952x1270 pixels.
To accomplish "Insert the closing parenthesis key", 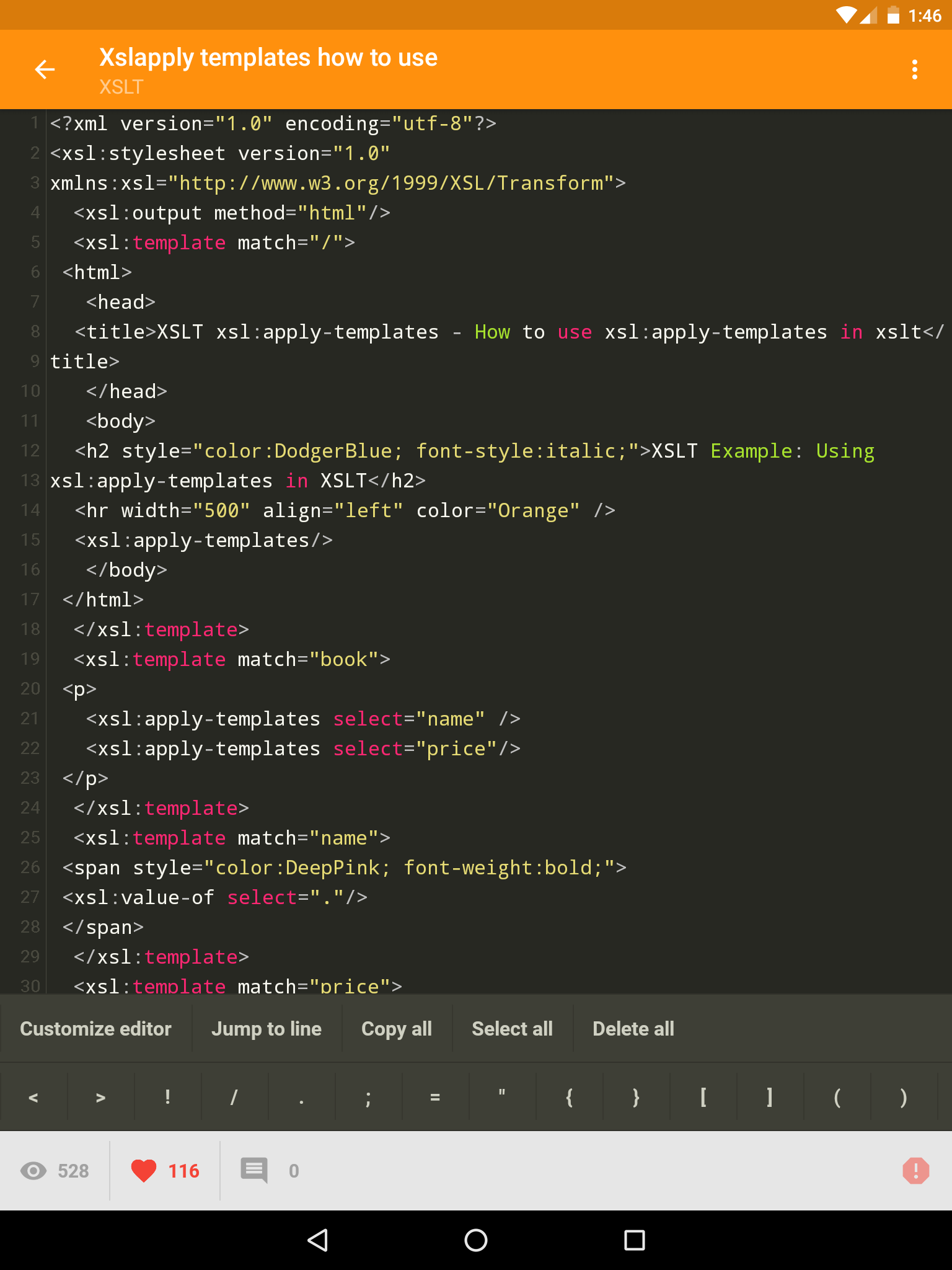I will (904, 1098).
